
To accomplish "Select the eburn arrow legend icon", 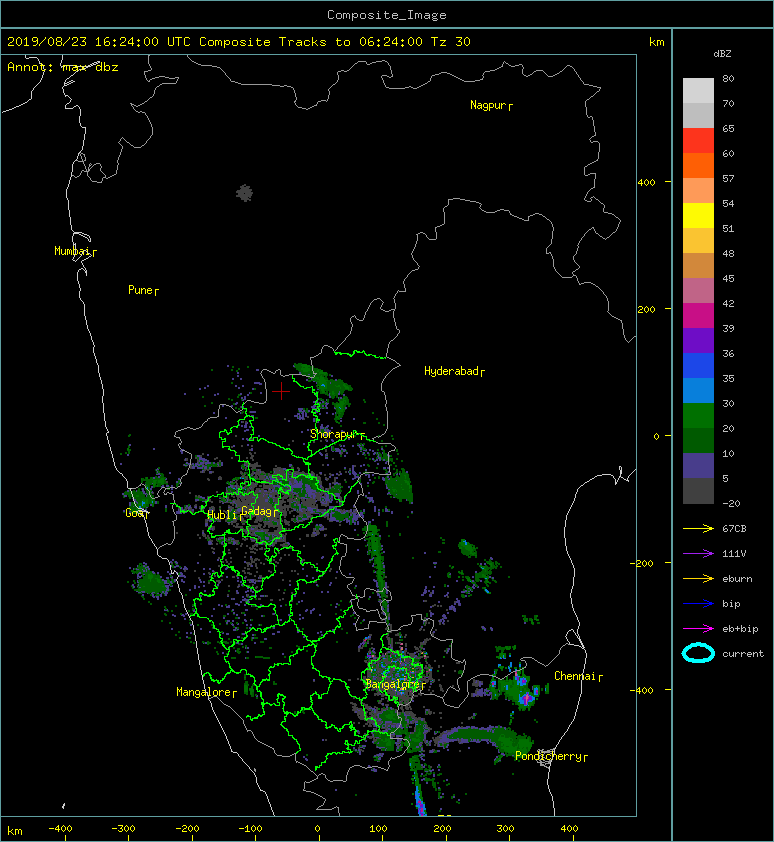I will (698, 578).
